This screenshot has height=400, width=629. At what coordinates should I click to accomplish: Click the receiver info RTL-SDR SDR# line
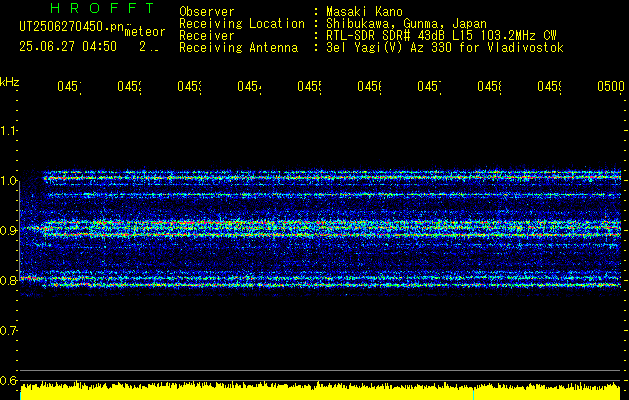[441, 36]
